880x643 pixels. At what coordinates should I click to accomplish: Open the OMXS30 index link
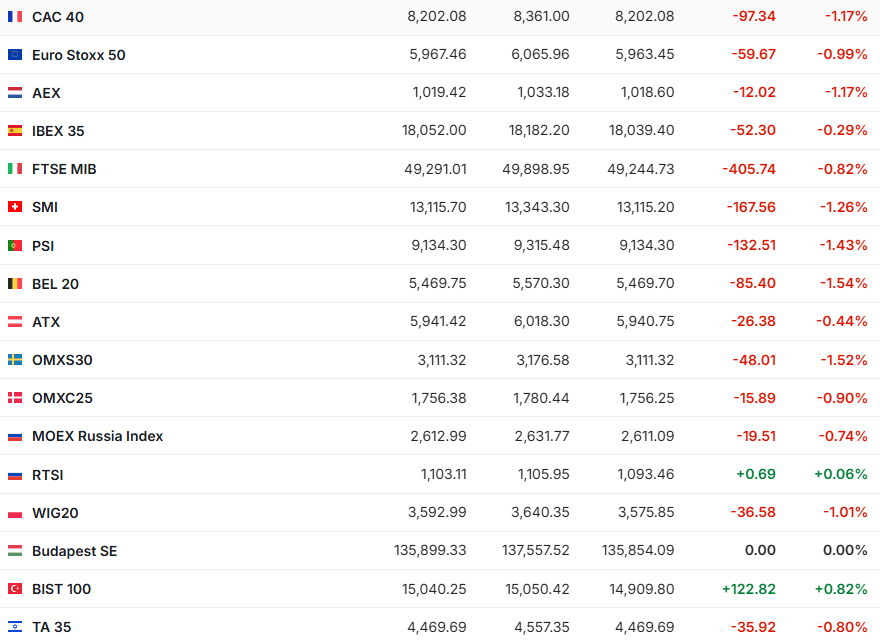pos(62,360)
